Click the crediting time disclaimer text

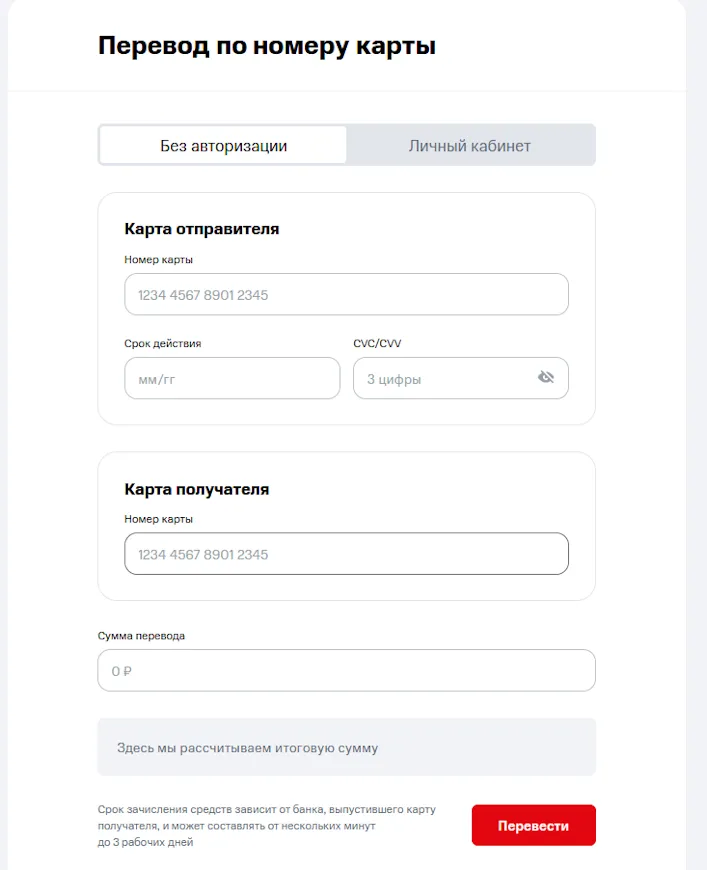point(266,826)
